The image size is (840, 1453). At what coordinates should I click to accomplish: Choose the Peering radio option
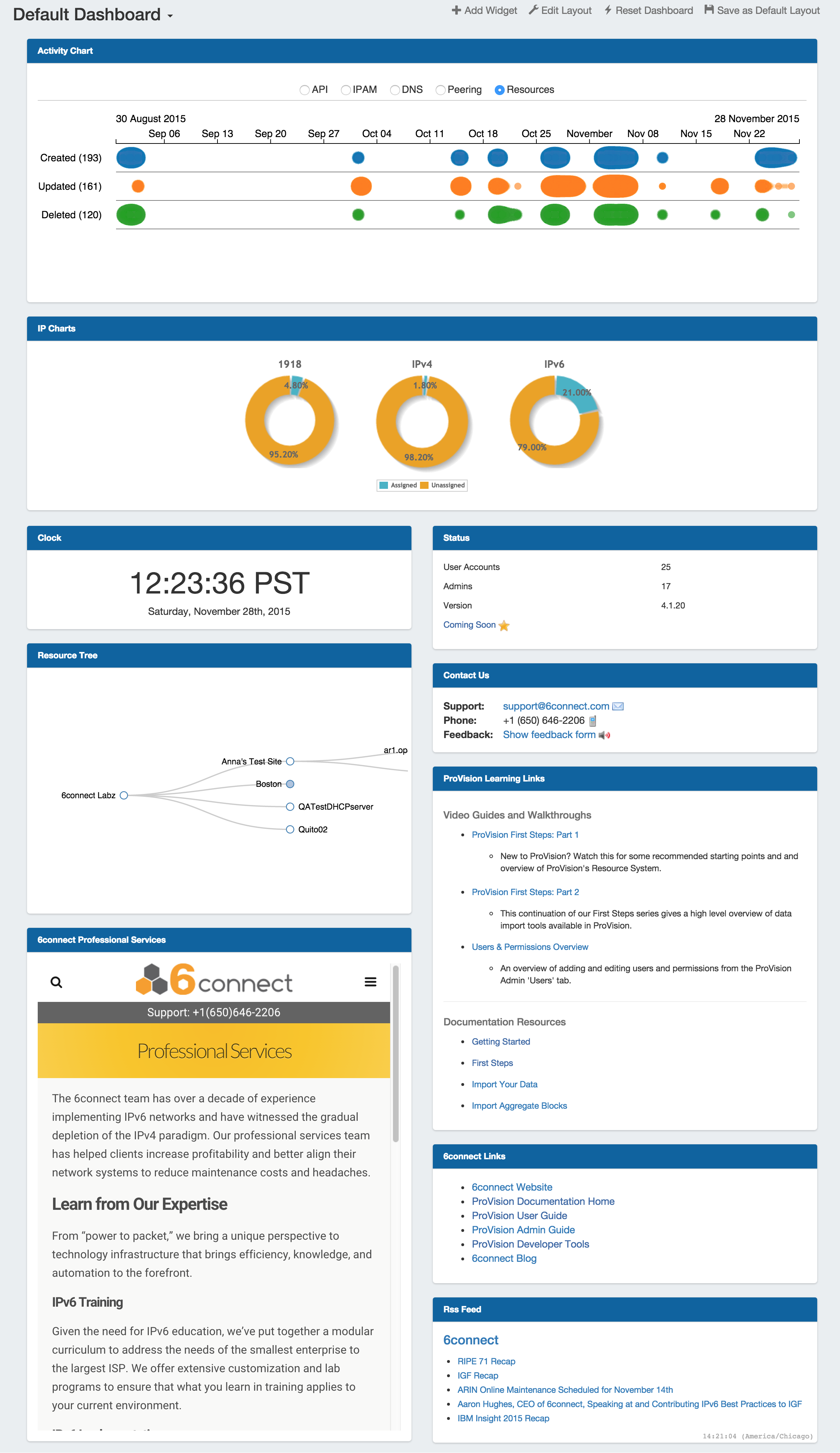pyautogui.click(x=441, y=90)
